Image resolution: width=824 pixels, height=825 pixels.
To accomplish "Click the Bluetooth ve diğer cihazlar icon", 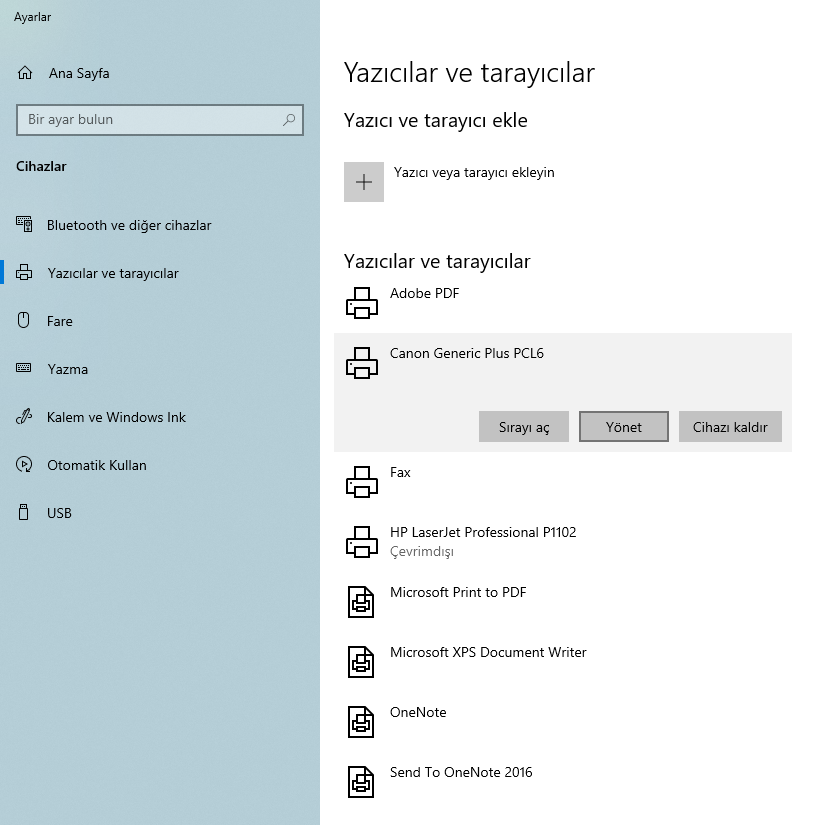I will click(24, 225).
